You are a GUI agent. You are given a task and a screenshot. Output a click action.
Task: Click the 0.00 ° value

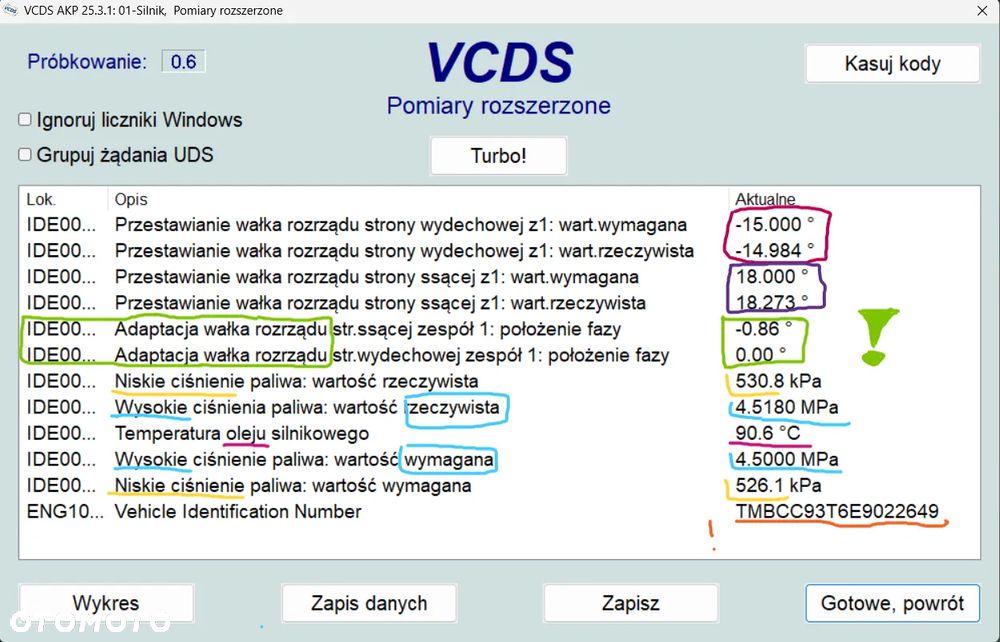(761, 355)
